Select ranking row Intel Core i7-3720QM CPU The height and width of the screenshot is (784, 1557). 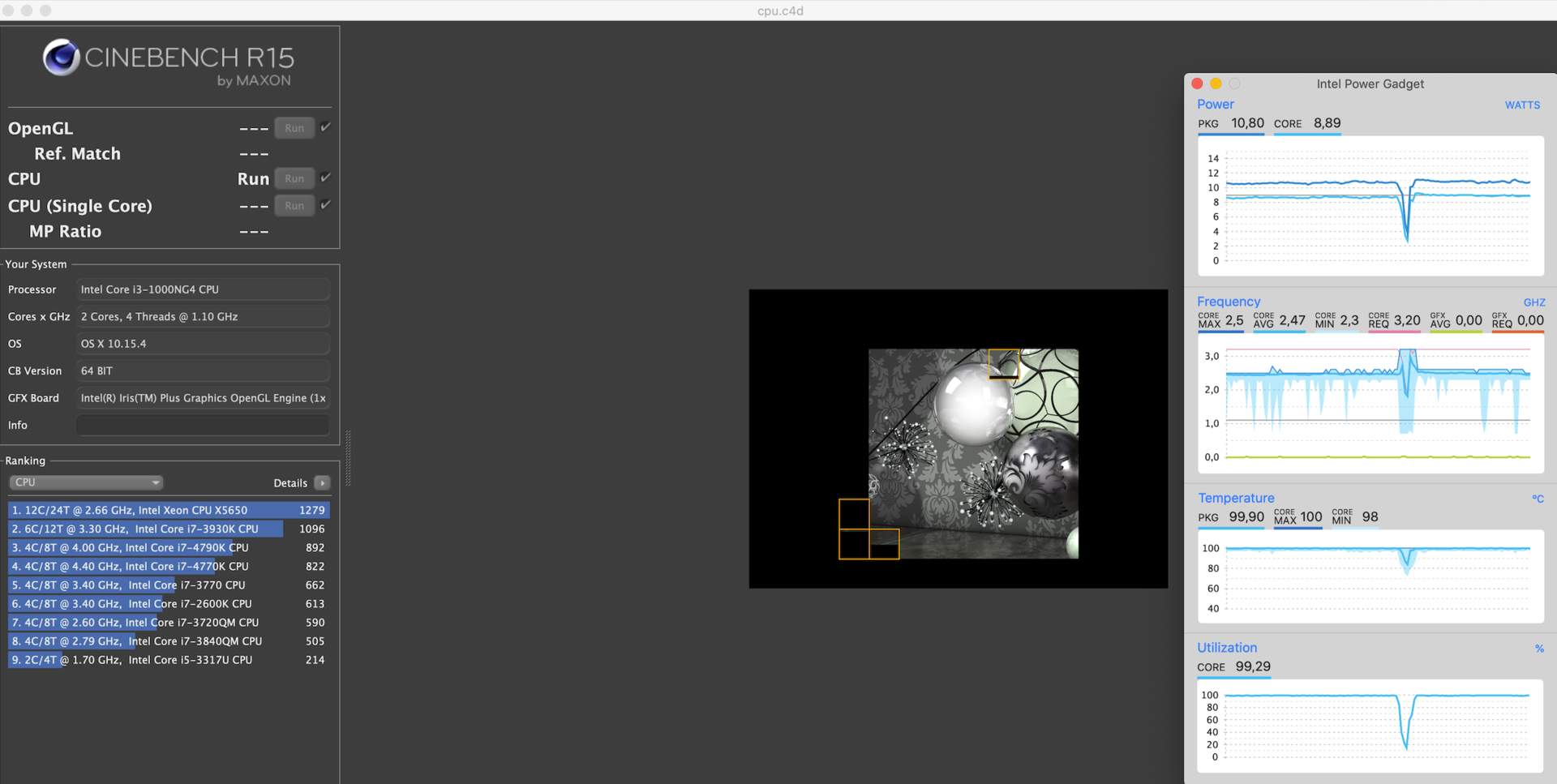pos(169,622)
